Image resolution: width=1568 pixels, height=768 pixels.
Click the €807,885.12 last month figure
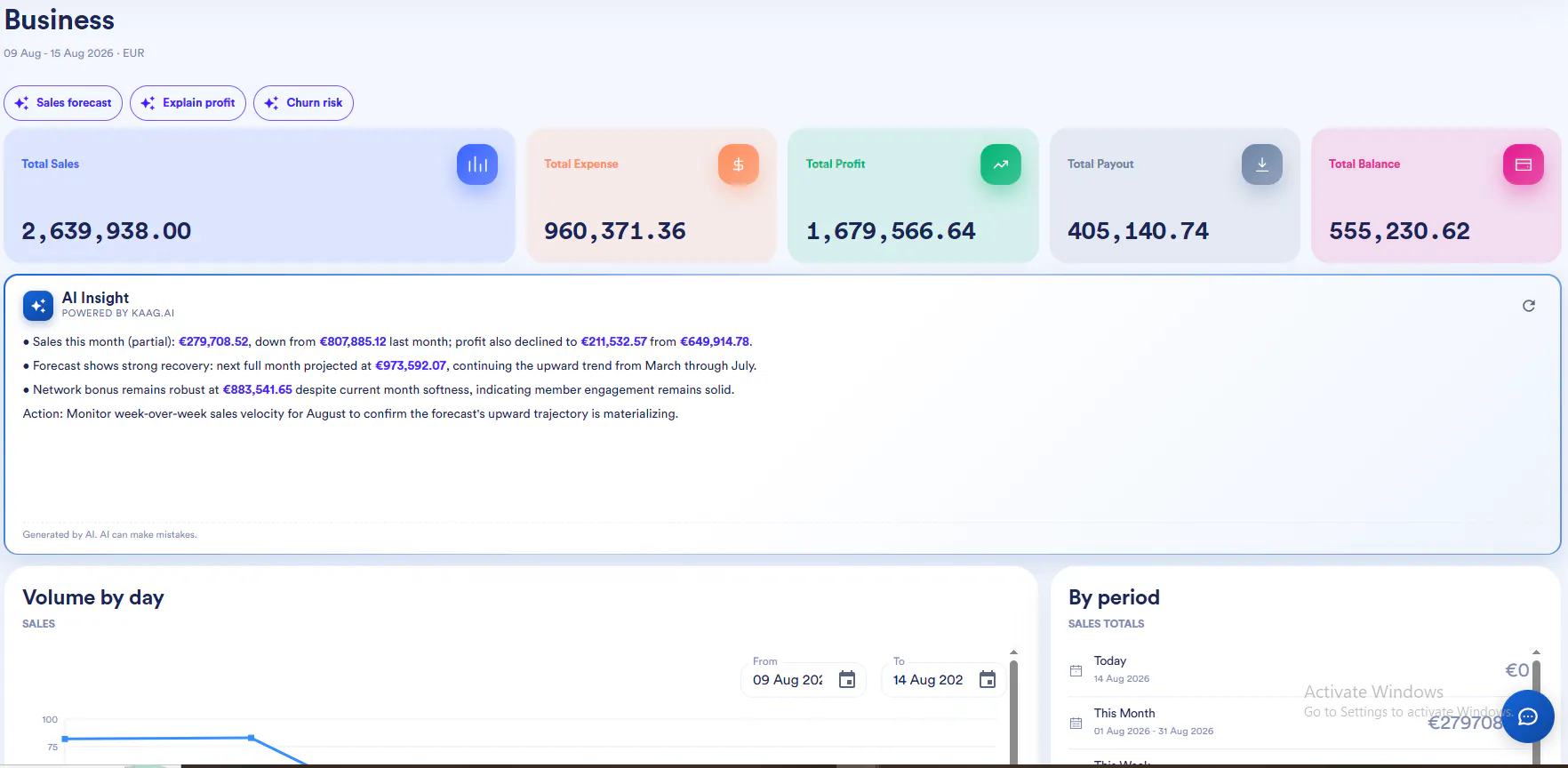click(353, 341)
